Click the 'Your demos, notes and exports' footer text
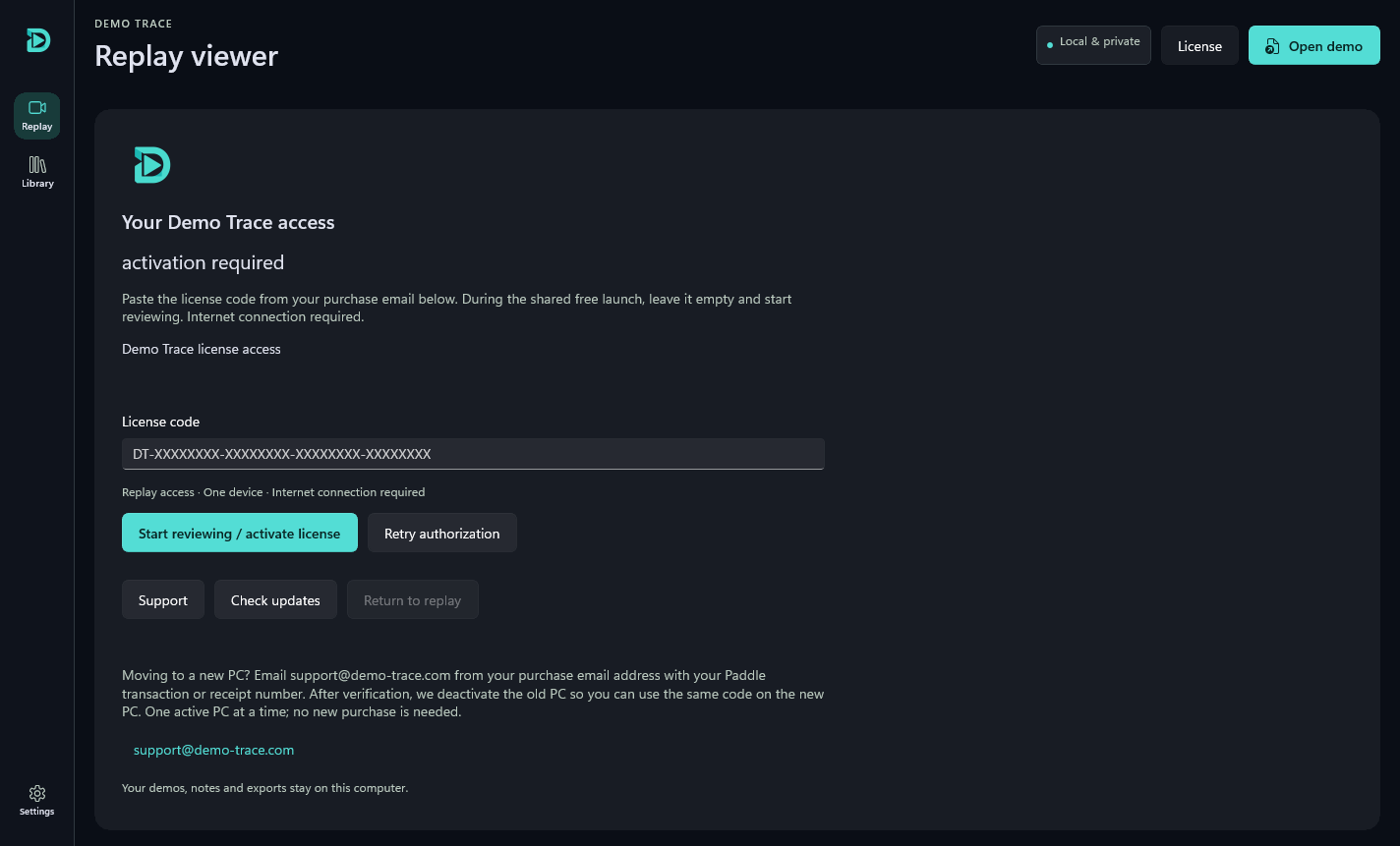Image resolution: width=1400 pixels, height=846 pixels. point(265,788)
